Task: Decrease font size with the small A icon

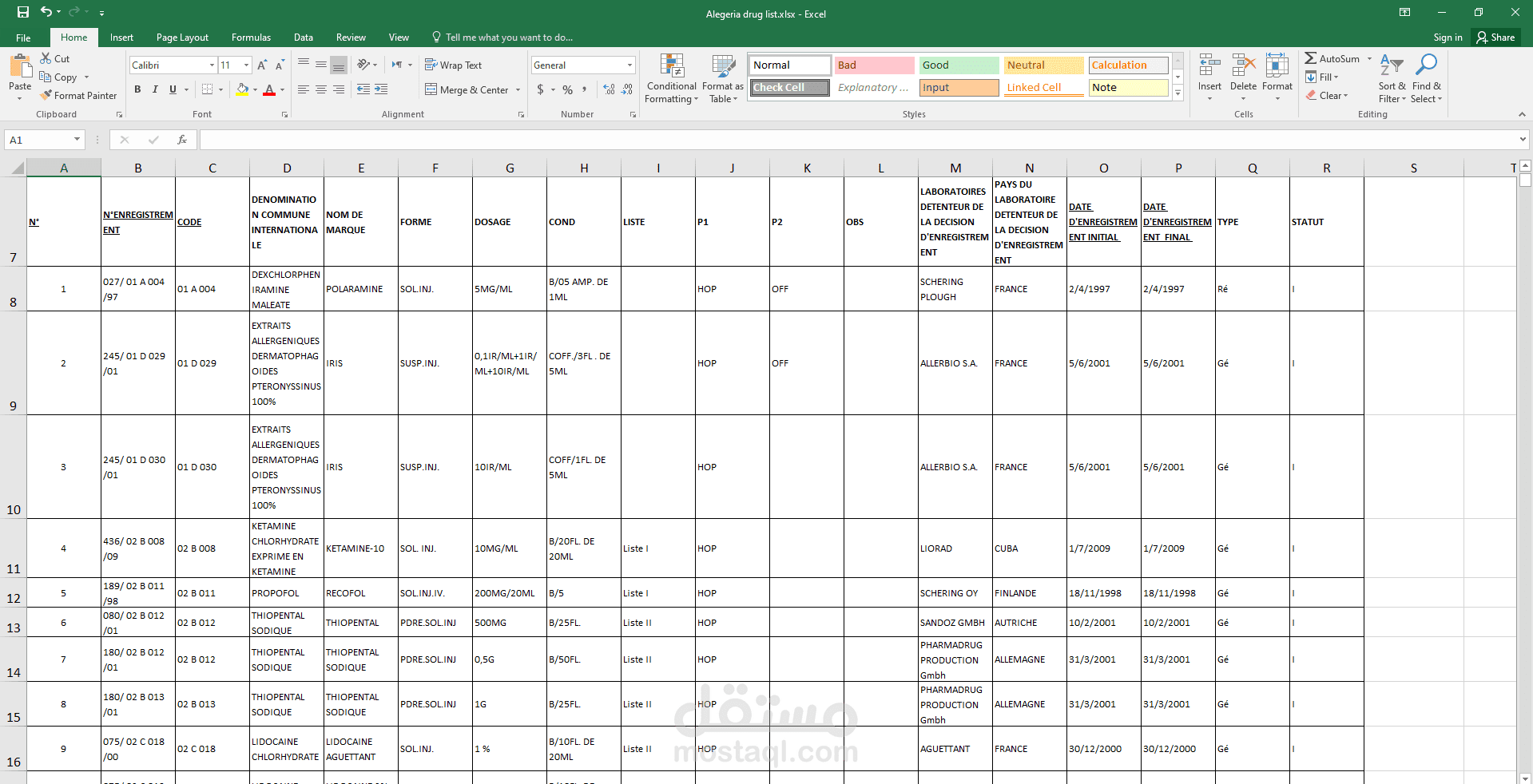Action: point(280,65)
